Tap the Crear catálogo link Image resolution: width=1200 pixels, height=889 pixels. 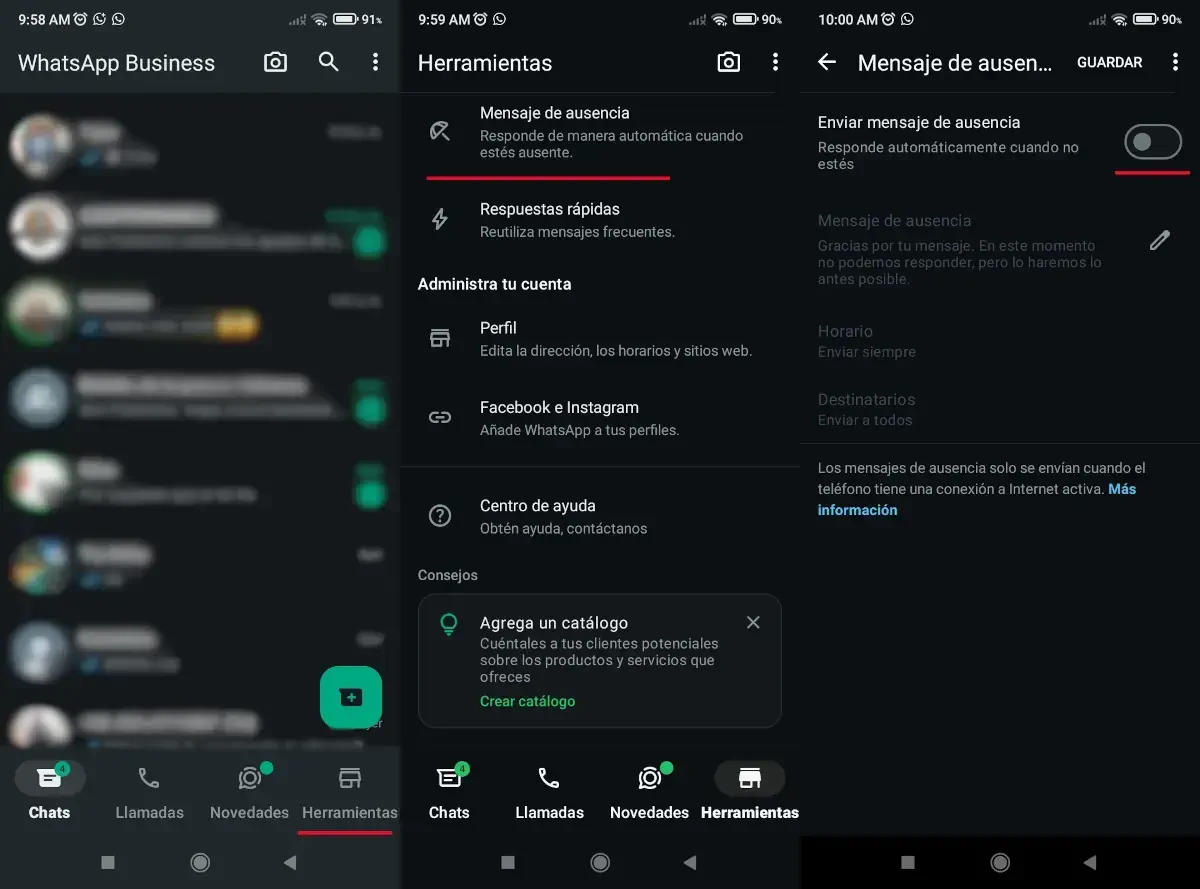pyautogui.click(x=527, y=701)
